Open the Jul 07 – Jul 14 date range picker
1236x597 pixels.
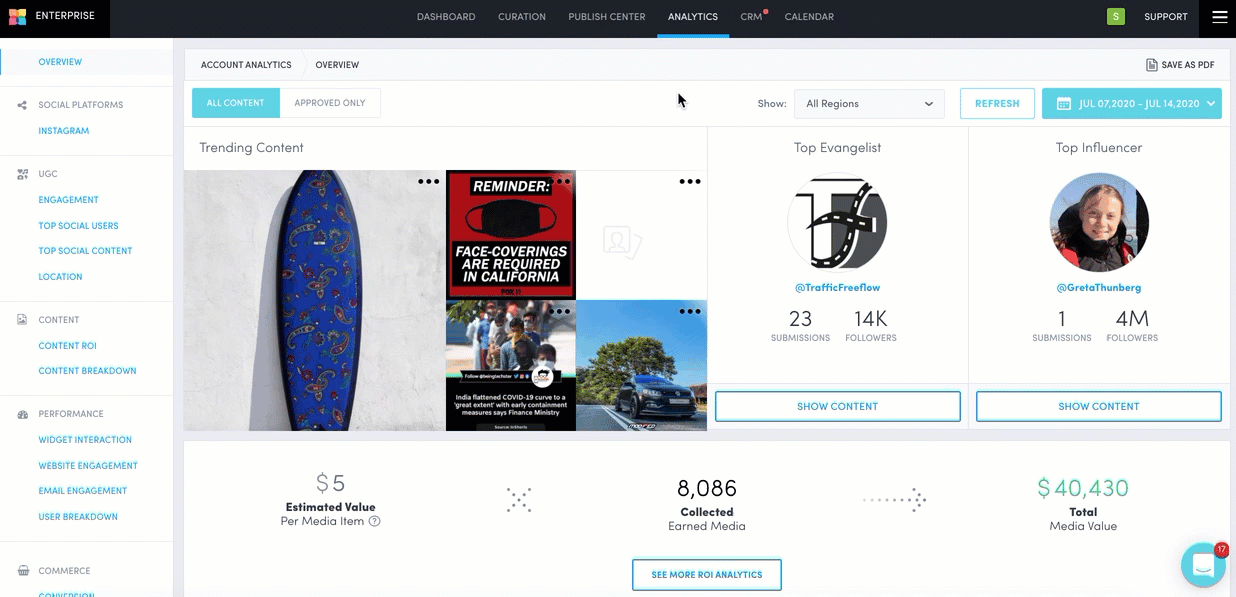[x=1132, y=104]
